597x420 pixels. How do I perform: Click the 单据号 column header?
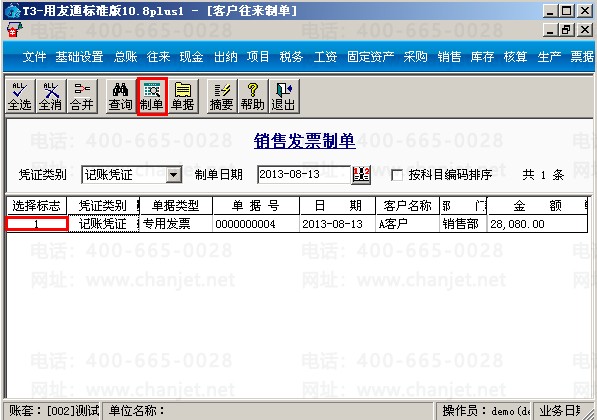click(256, 206)
